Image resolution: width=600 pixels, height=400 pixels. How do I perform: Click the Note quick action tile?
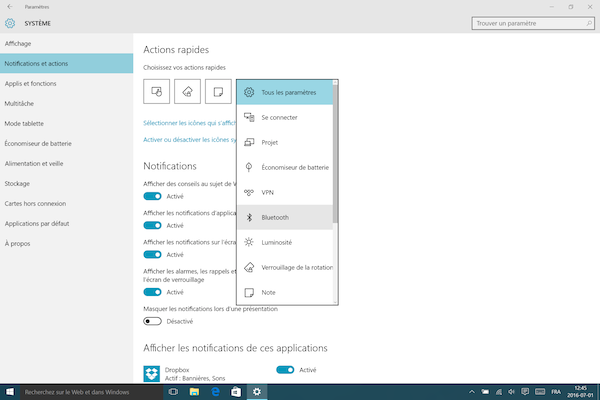(x=218, y=91)
